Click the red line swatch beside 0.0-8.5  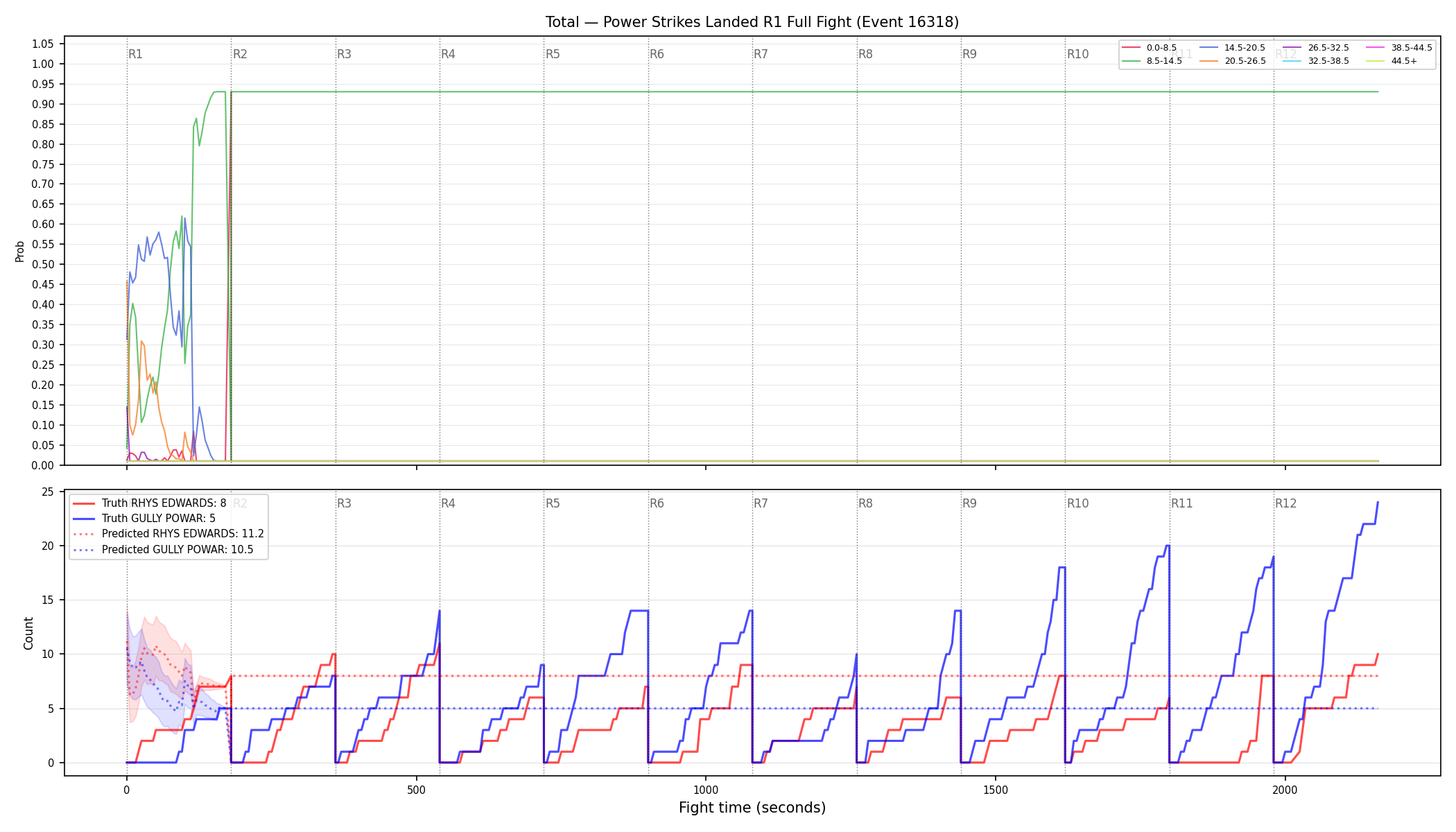(1132, 48)
